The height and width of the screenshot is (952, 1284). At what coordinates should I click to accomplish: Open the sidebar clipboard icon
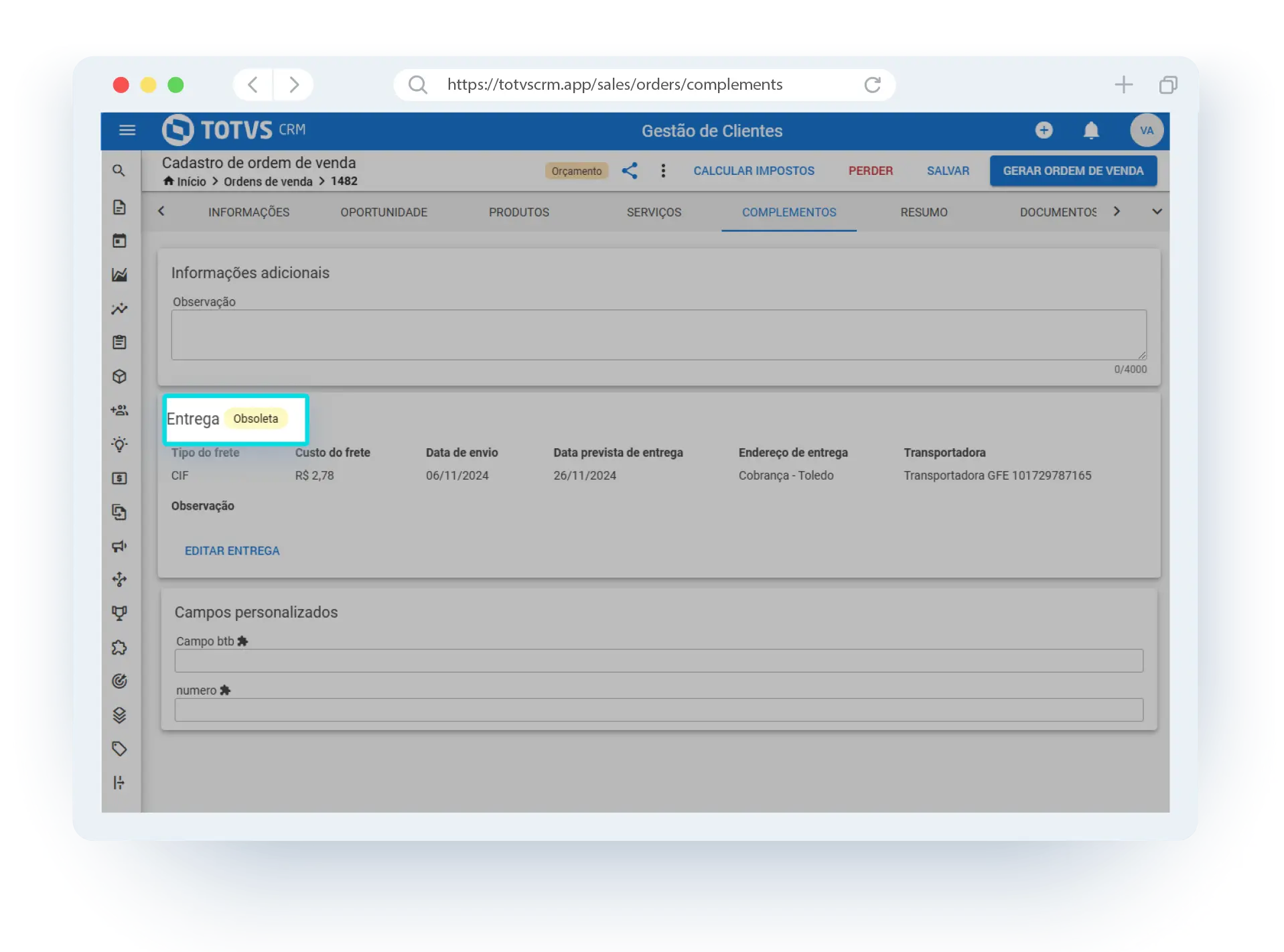(x=119, y=342)
